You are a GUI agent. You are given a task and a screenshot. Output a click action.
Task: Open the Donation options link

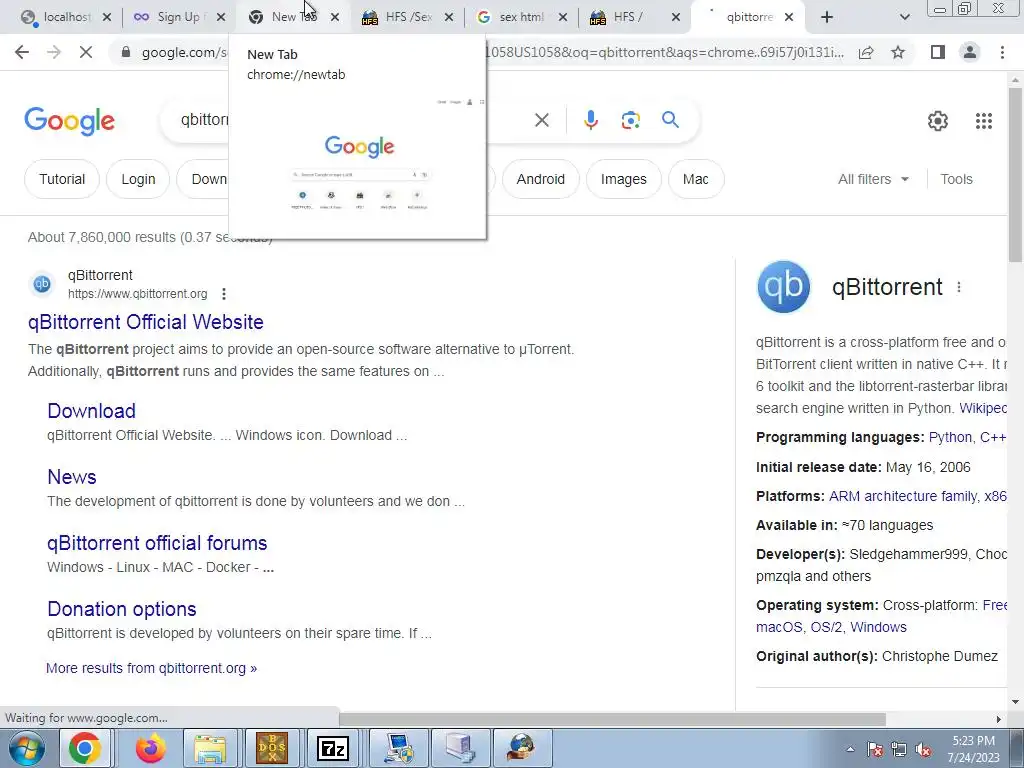click(121, 609)
